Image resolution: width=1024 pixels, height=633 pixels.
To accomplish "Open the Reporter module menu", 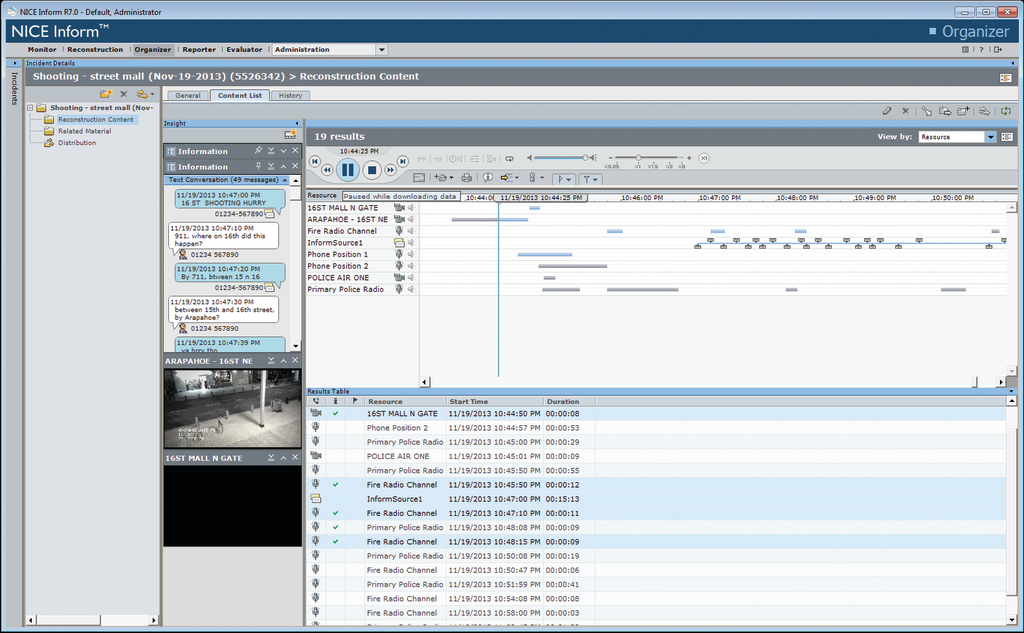I will (x=198, y=49).
